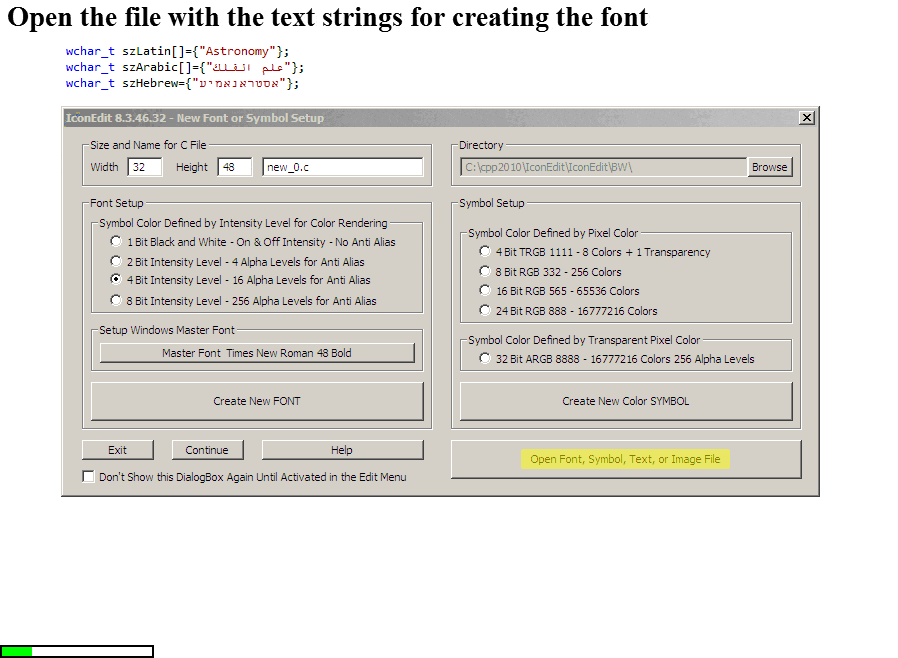Click the Create New FONT button

[255, 401]
